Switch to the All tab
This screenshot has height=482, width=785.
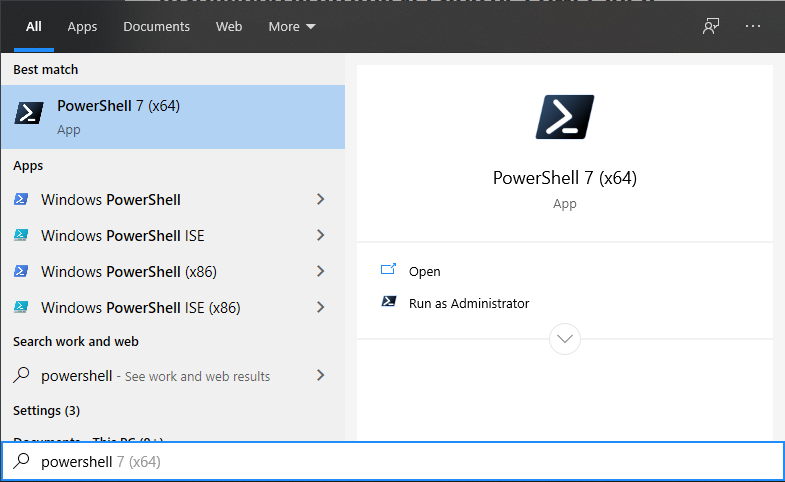[34, 27]
